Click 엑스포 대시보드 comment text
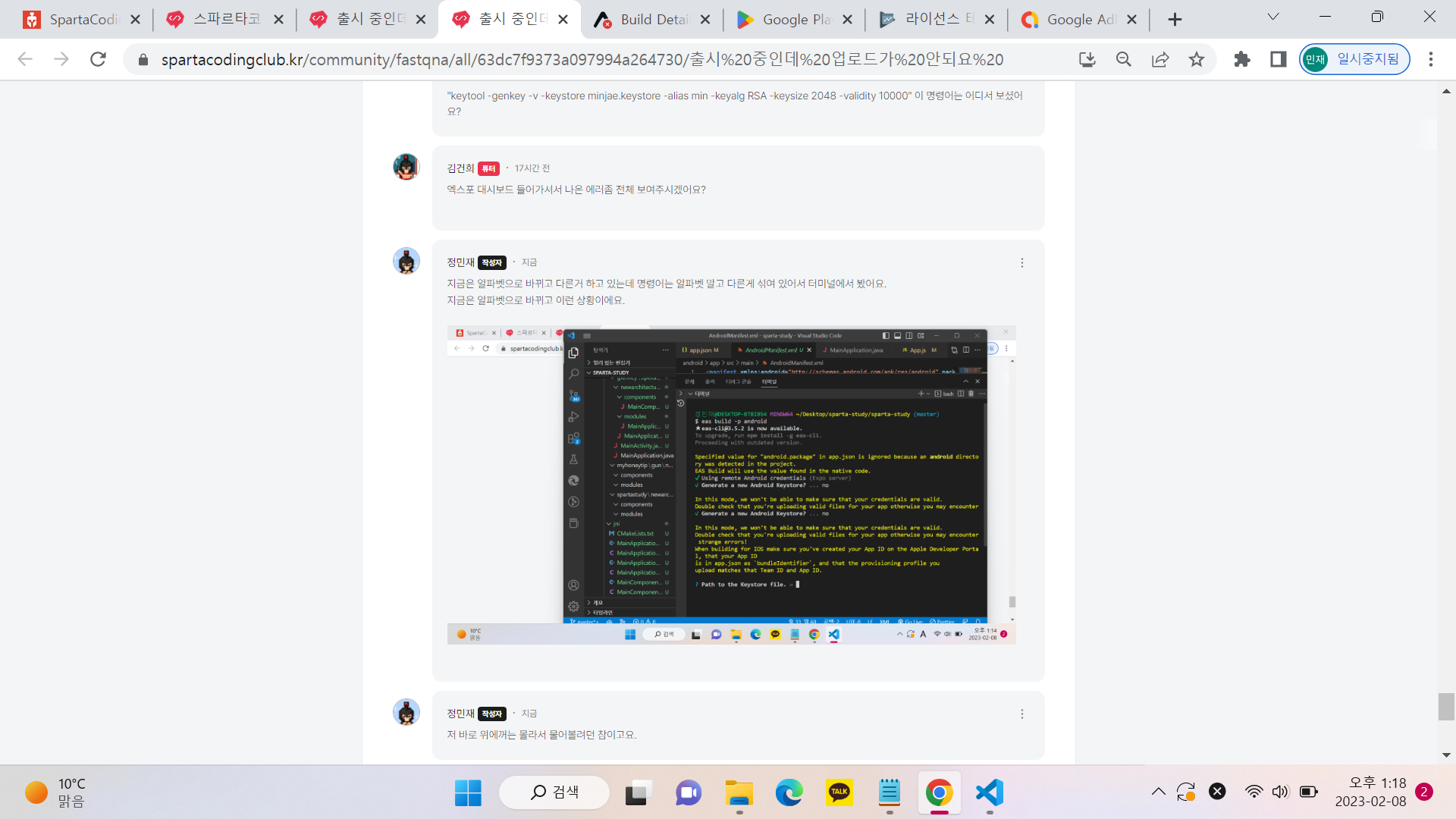1456x819 pixels. pyautogui.click(x=576, y=190)
